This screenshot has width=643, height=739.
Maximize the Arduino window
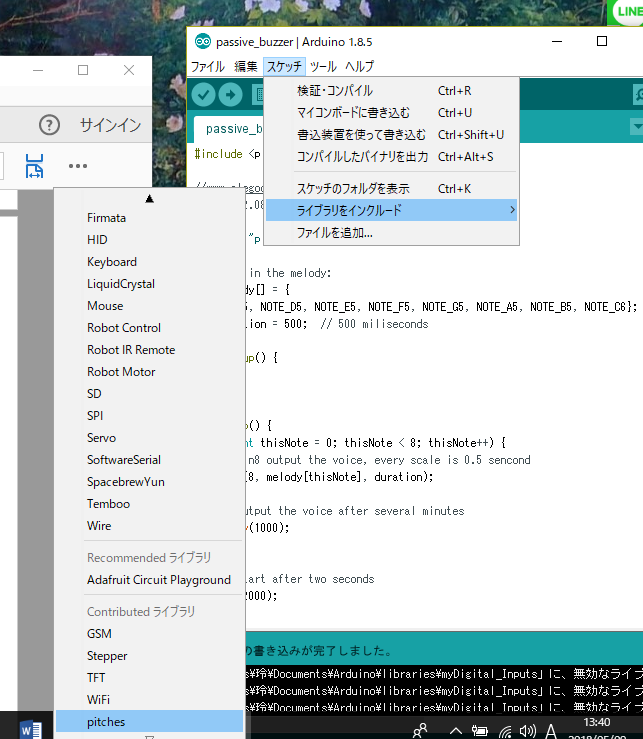click(602, 41)
